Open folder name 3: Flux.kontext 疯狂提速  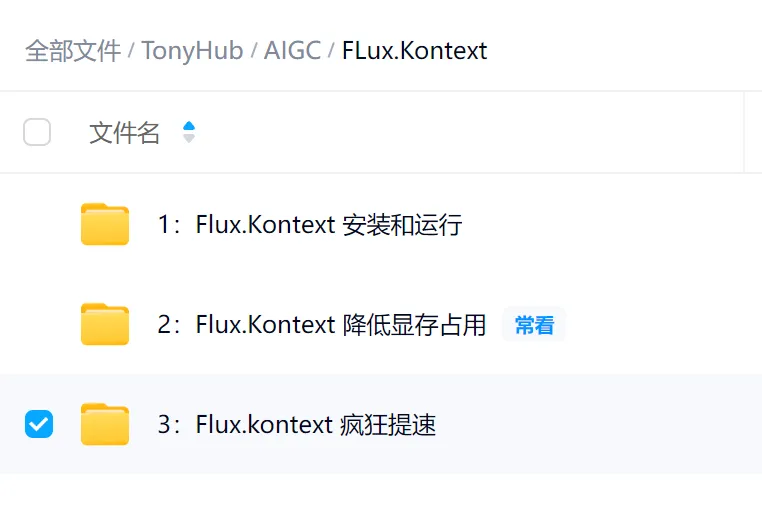click(x=296, y=425)
